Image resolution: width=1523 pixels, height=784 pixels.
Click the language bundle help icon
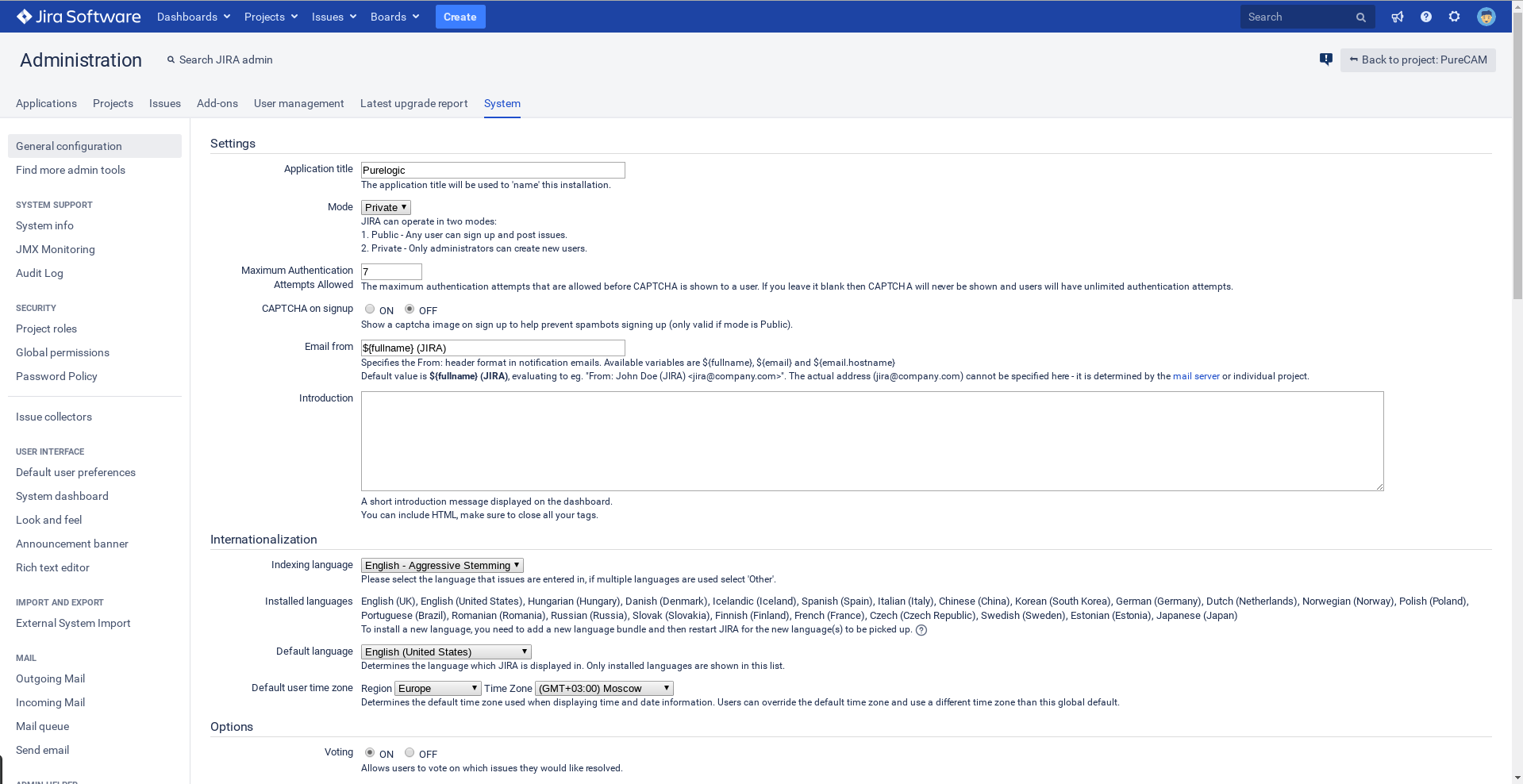click(921, 630)
